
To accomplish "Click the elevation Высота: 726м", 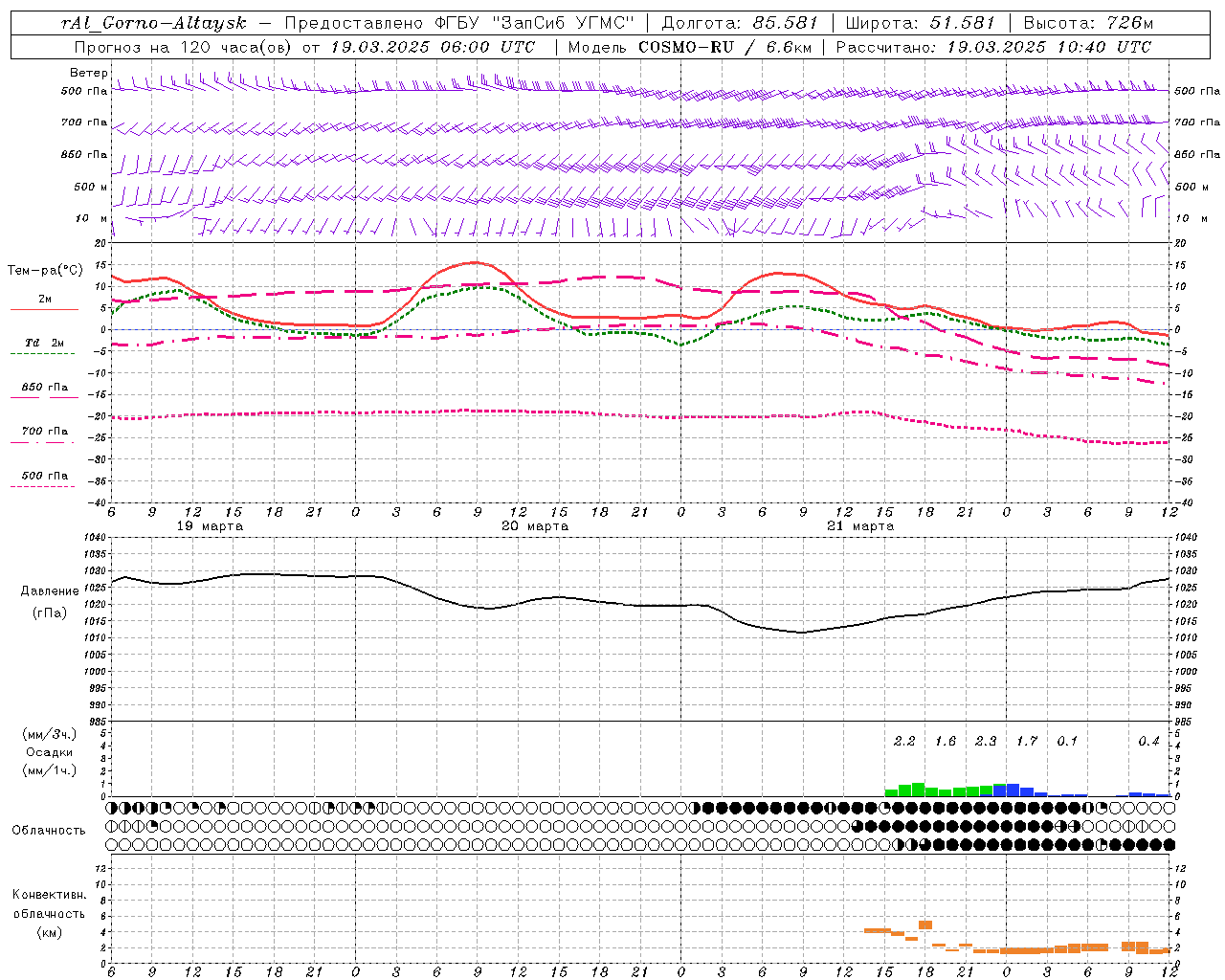I will point(1088,23).
